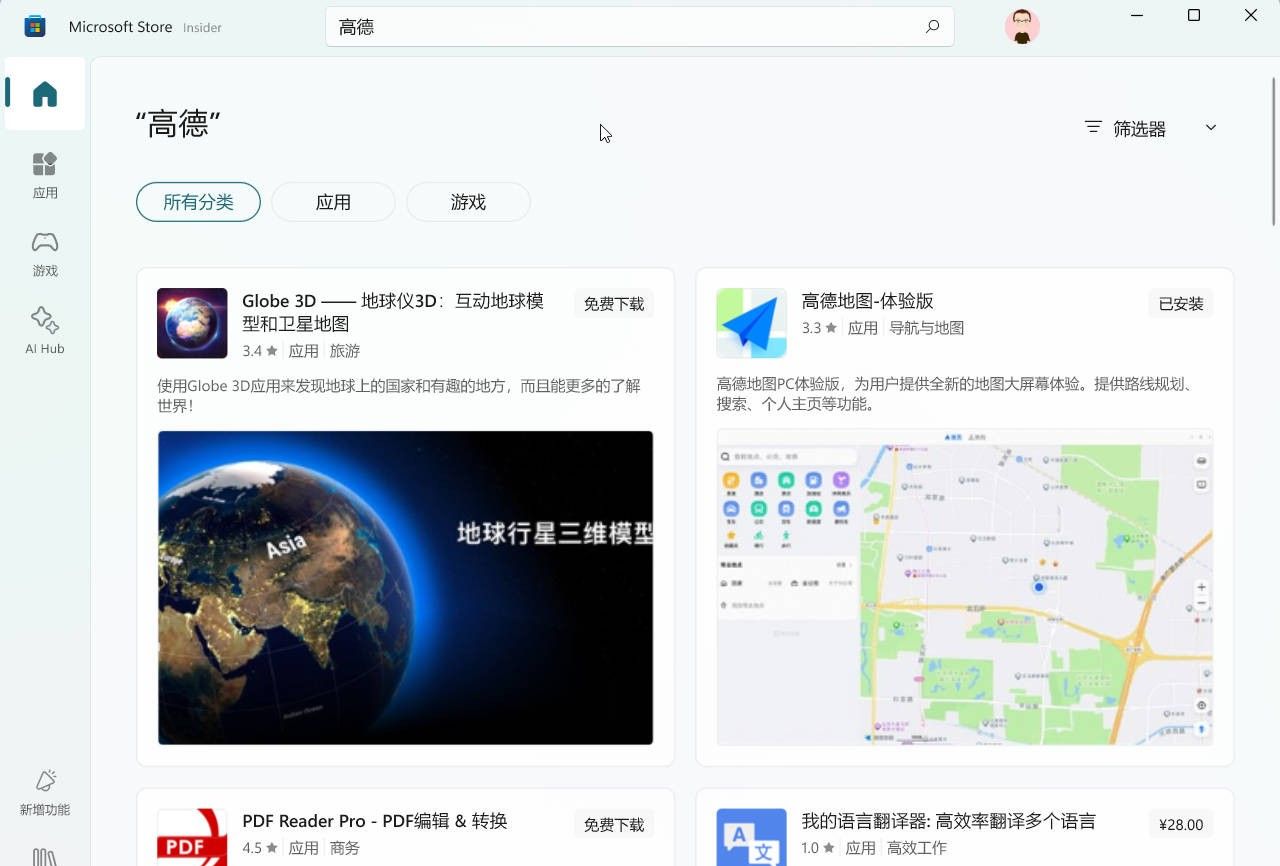This screenshot has height=866, width=1280.
Task: Click the Insider label in title bar
Action: coord(202,28)
